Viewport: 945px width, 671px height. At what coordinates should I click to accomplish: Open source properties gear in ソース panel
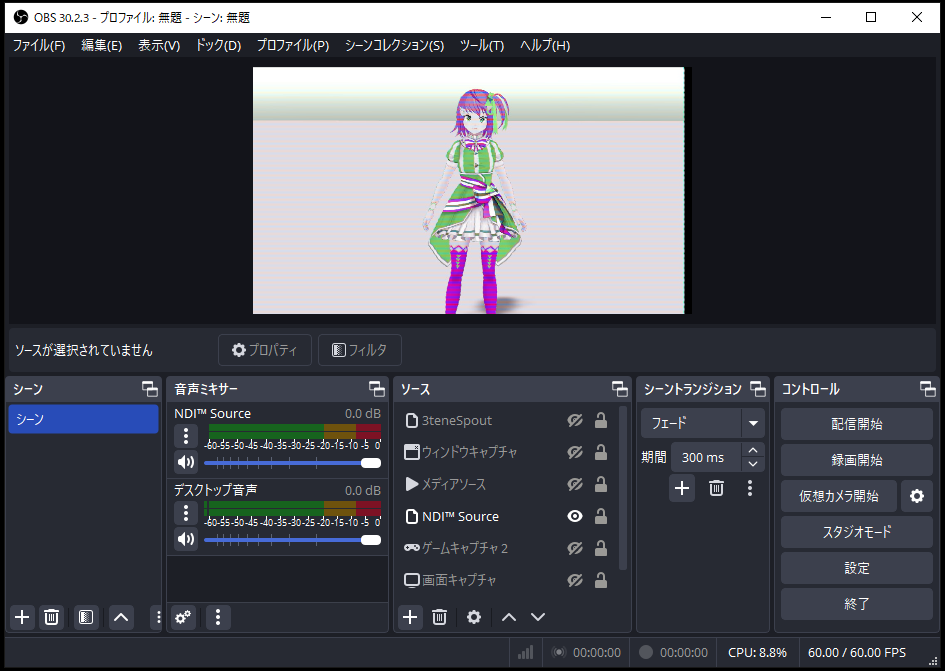click(x=474, y=617)
